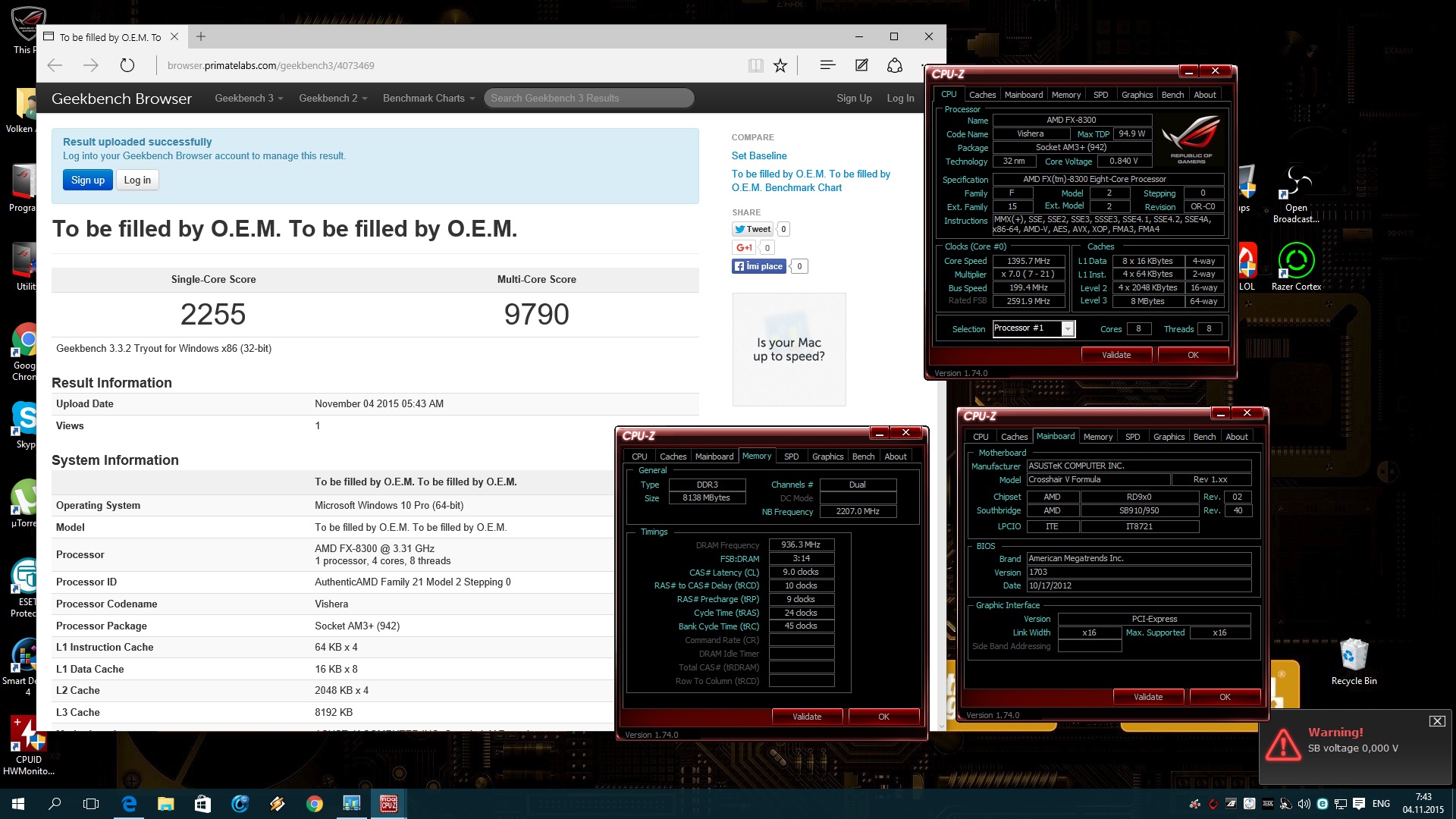Click the Tweet share button

tap(752, 229)
